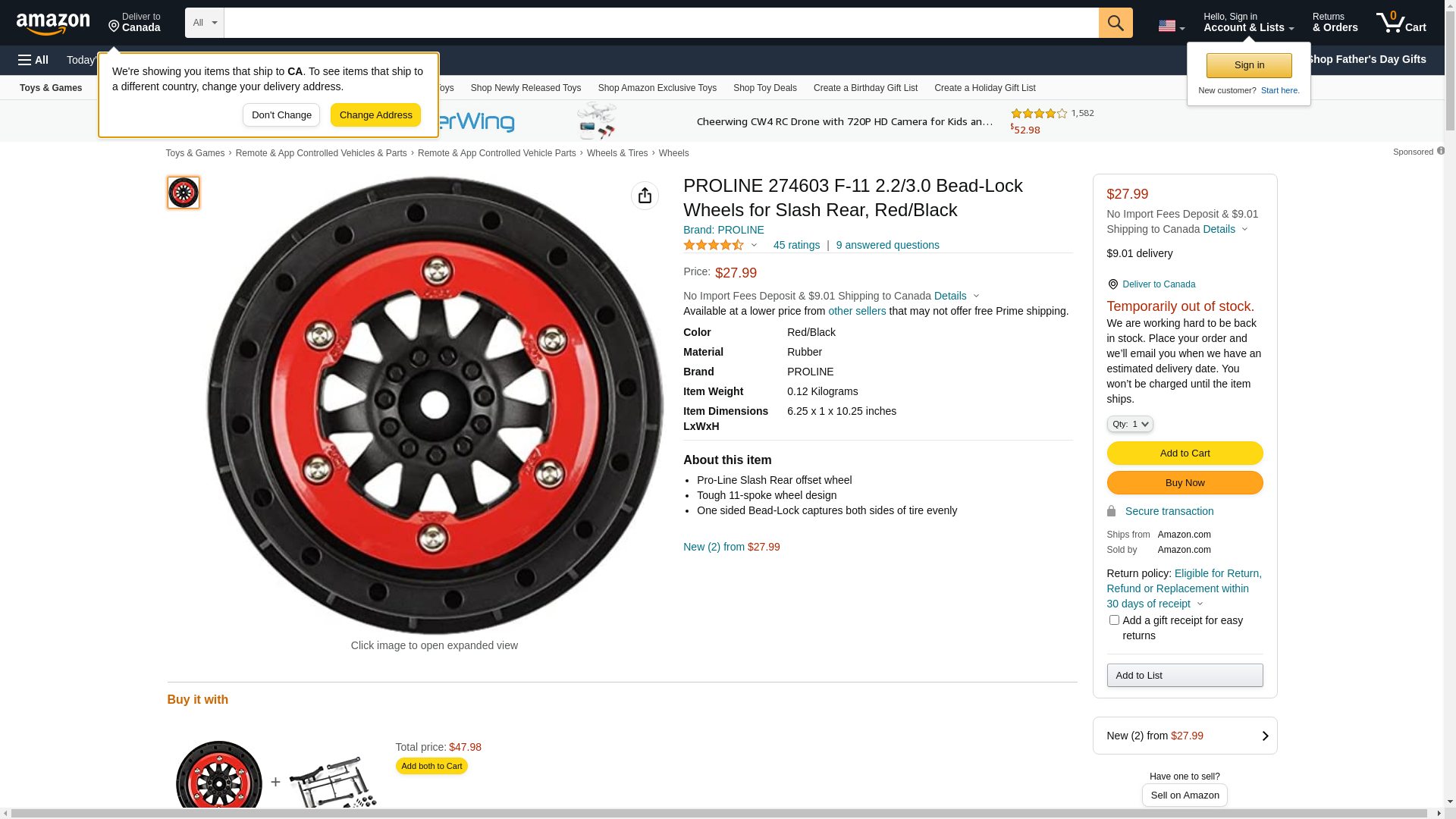This screenshot has width=1456, height=819.
Task: Click the yellow Add to Cart button
Action: tap(1185, 453)
